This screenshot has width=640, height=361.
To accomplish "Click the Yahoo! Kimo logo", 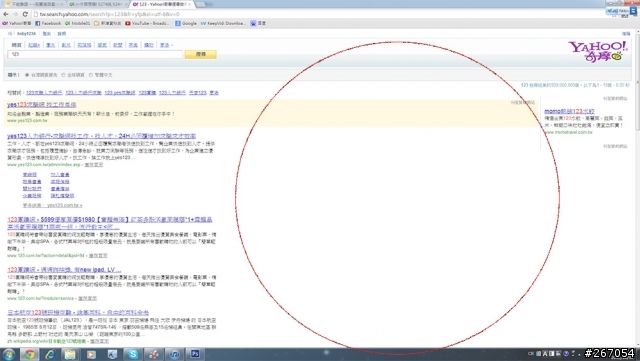I will (x=598, y=51).
